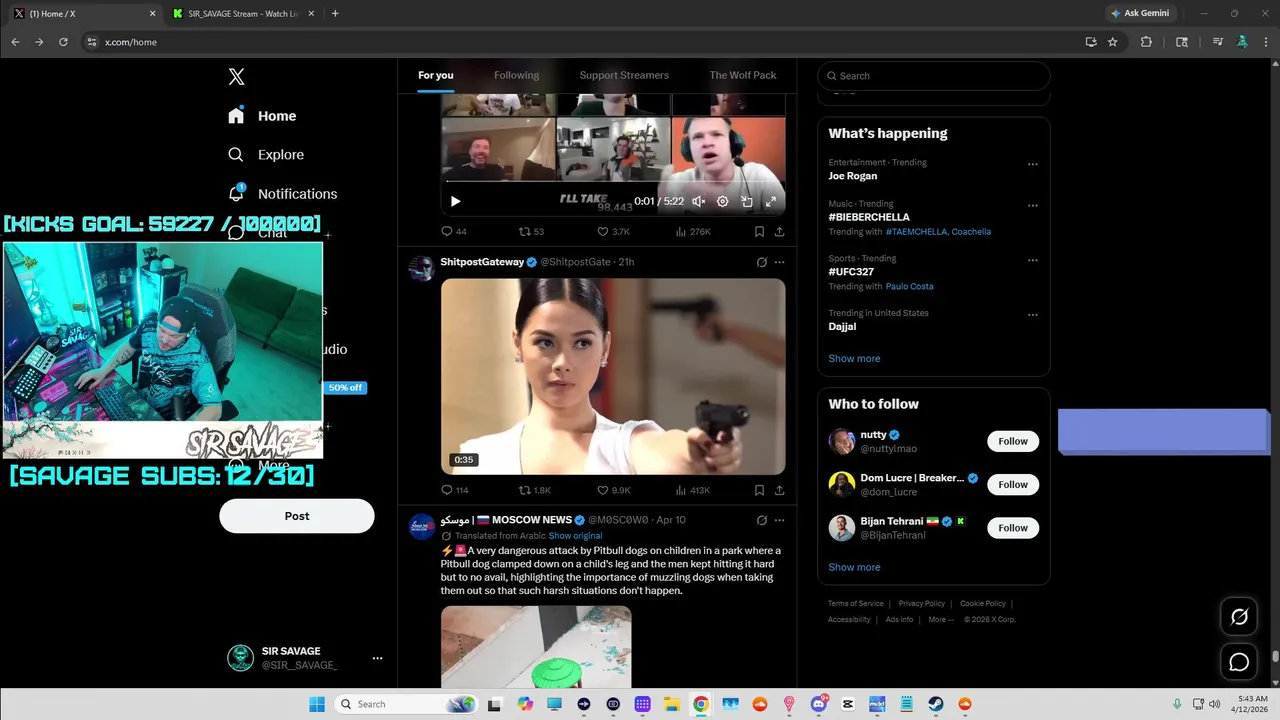1280x720 pixels.
Task: Show more trends under What's happening
Action: pos(854,358)
